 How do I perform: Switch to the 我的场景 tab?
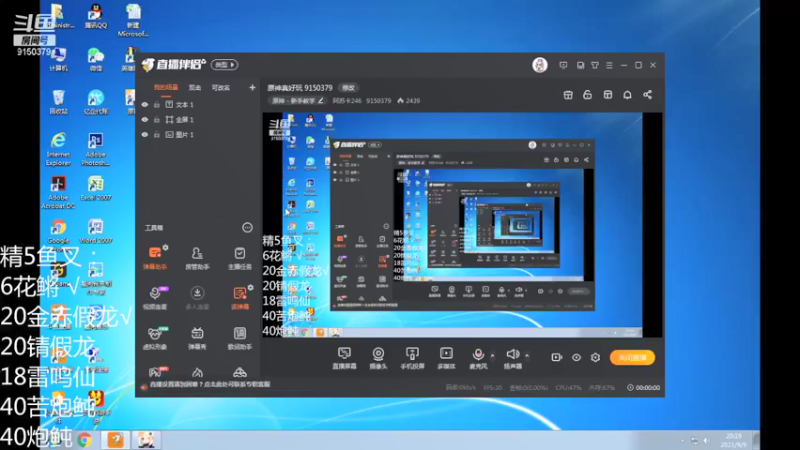166,88
